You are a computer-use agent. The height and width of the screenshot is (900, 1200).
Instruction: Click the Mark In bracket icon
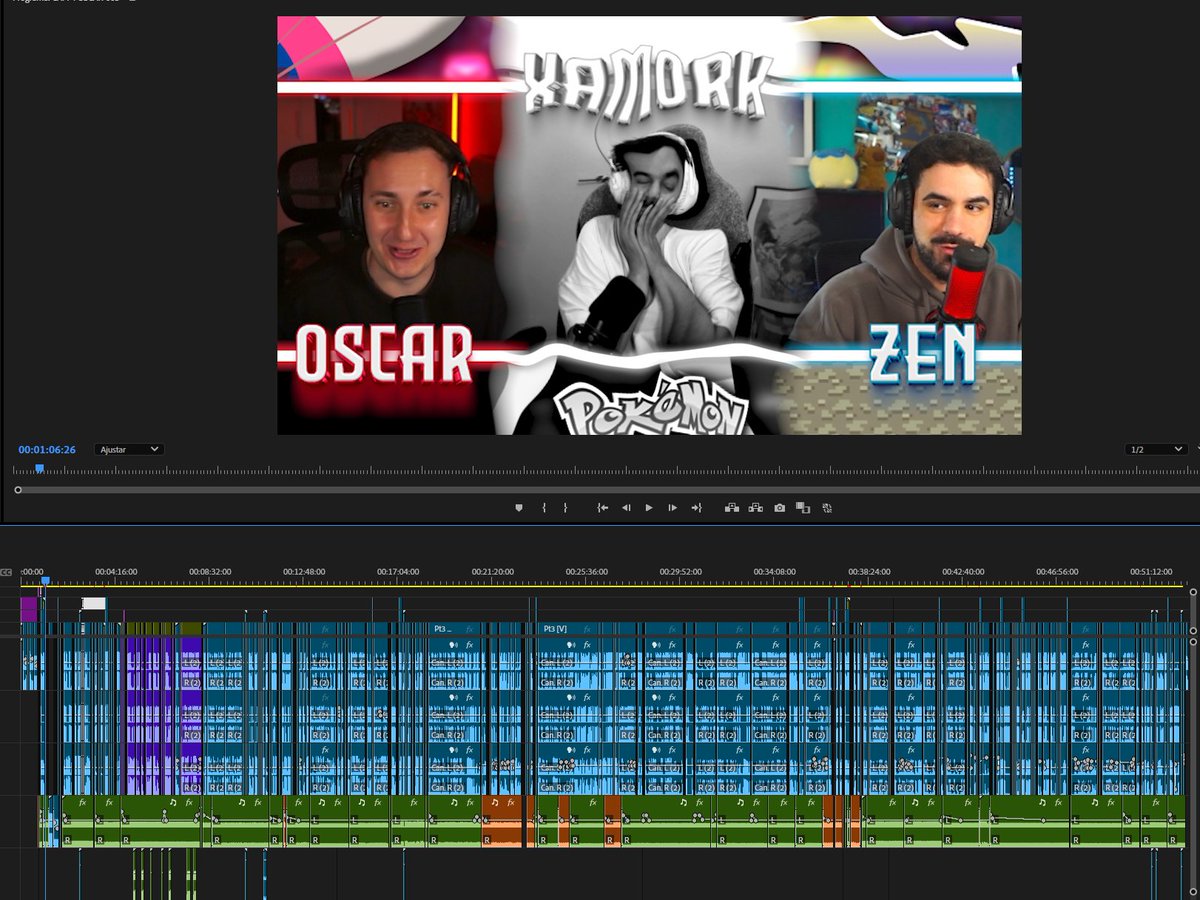[x=544, y=508]
